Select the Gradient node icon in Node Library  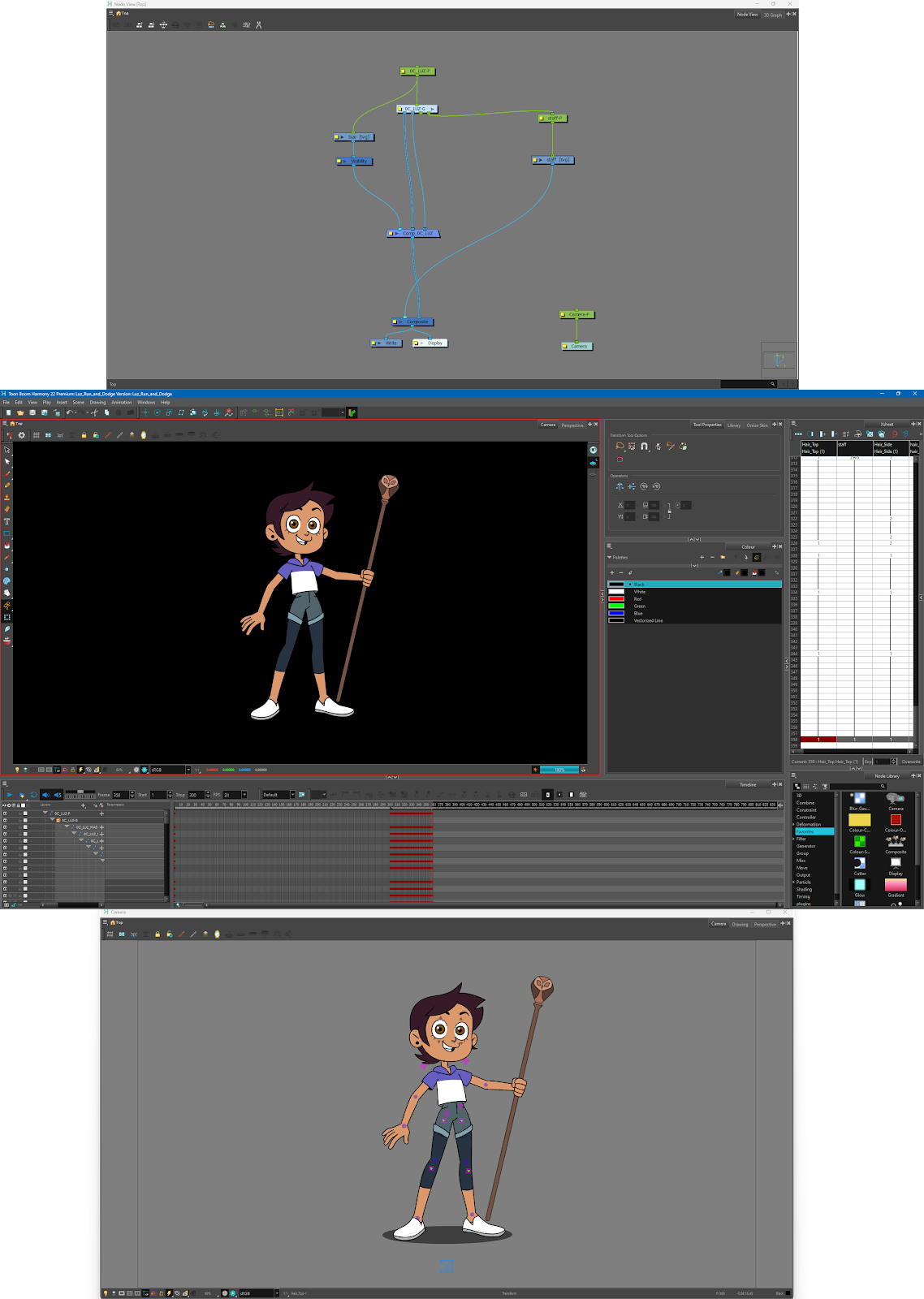[x=896, y=885]
